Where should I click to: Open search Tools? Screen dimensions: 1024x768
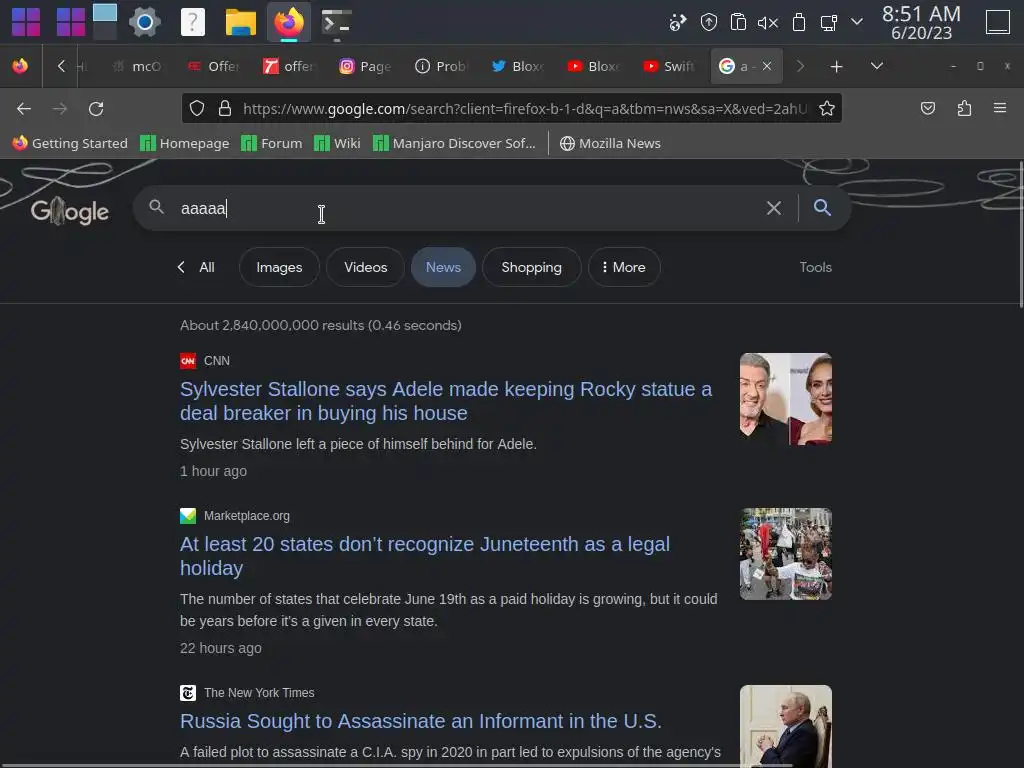pos(815,267)
